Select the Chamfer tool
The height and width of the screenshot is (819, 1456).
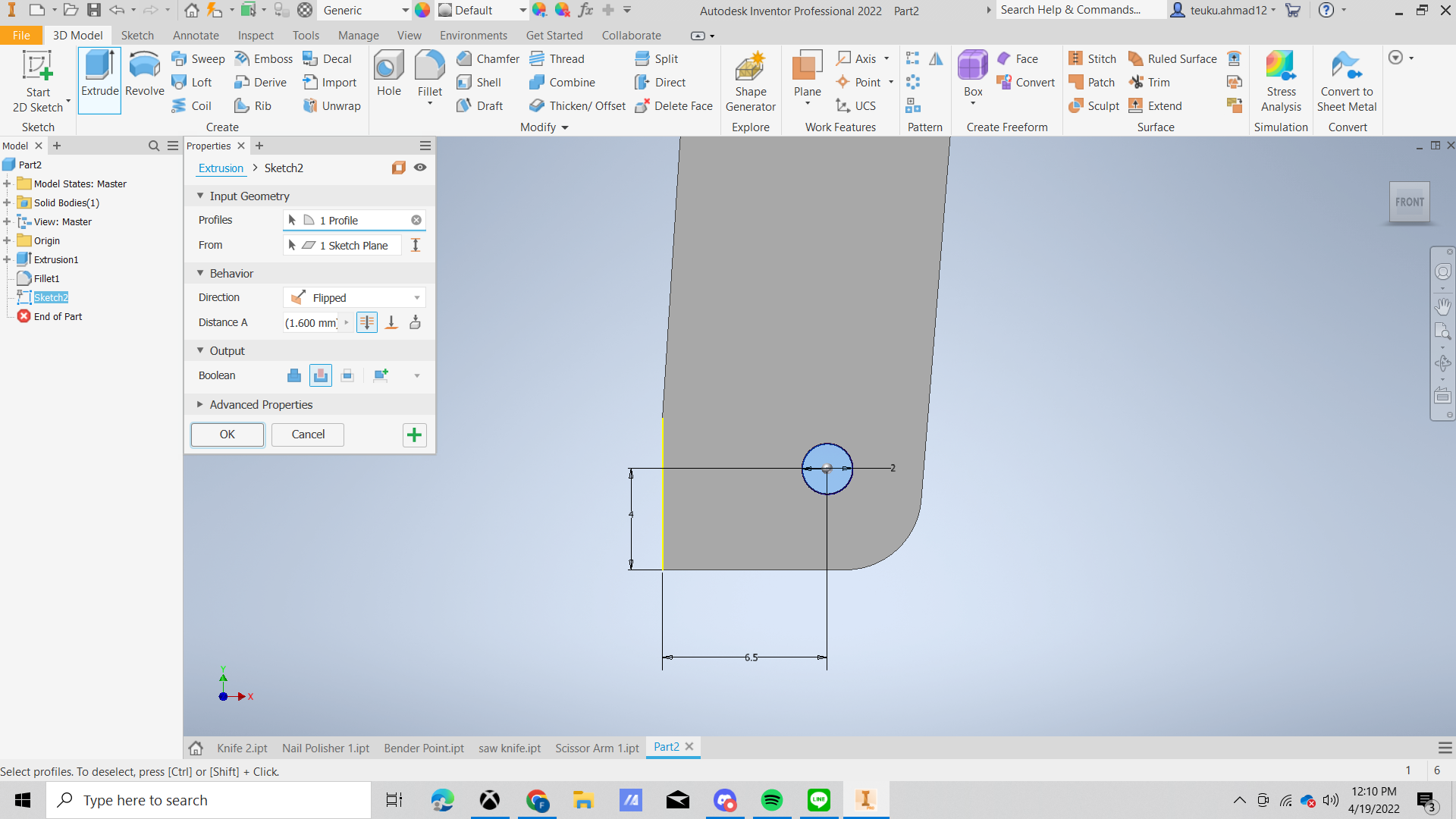[488, 59]
